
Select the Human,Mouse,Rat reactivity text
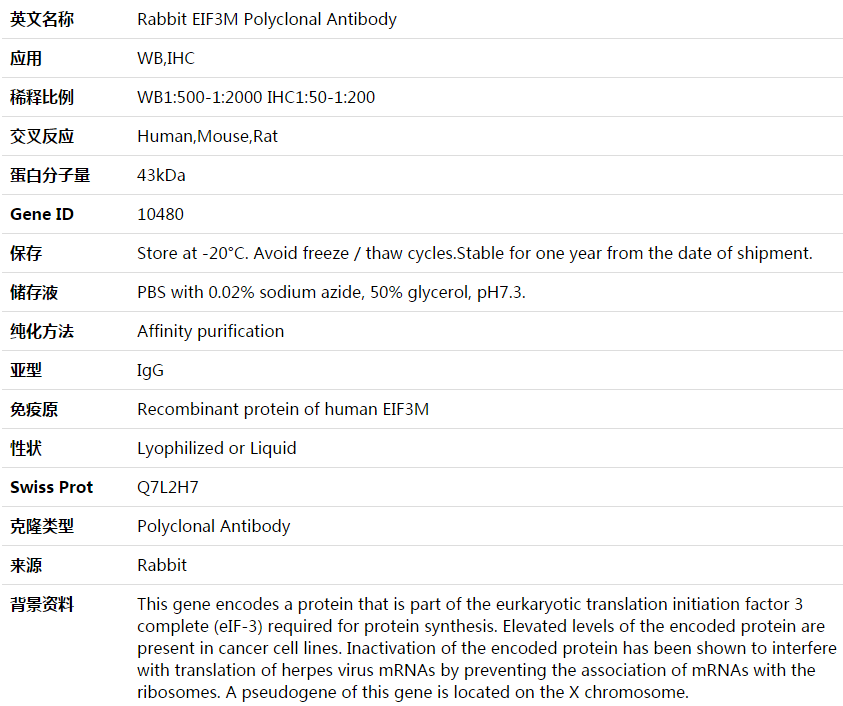click(208, 136)
